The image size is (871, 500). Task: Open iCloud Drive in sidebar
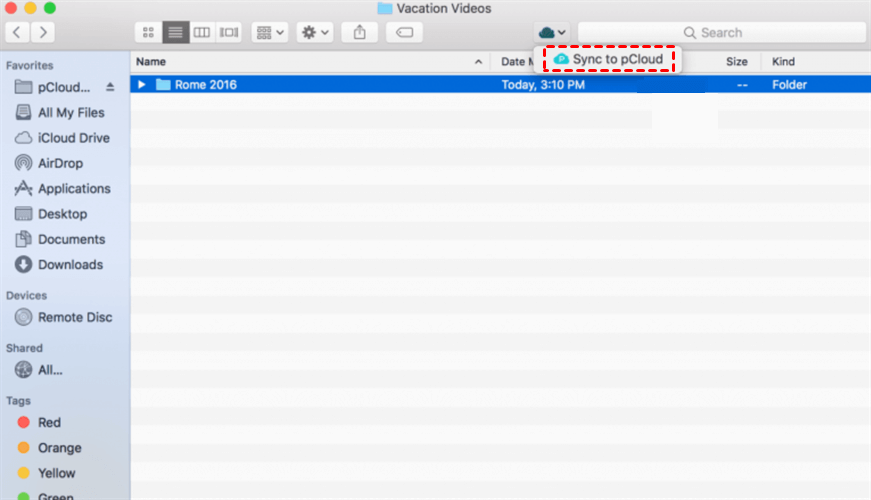coord(62,138)
